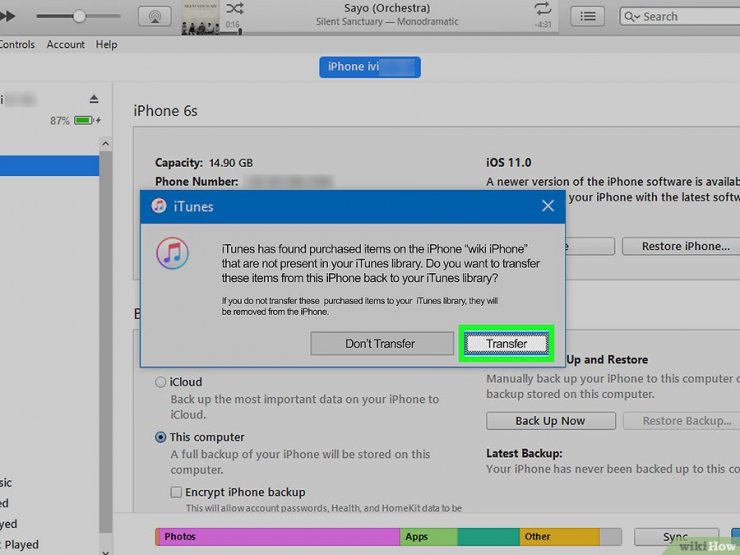Click the iTunes logo in dialog title bar
740x555 pixels.
click(159, 206)
